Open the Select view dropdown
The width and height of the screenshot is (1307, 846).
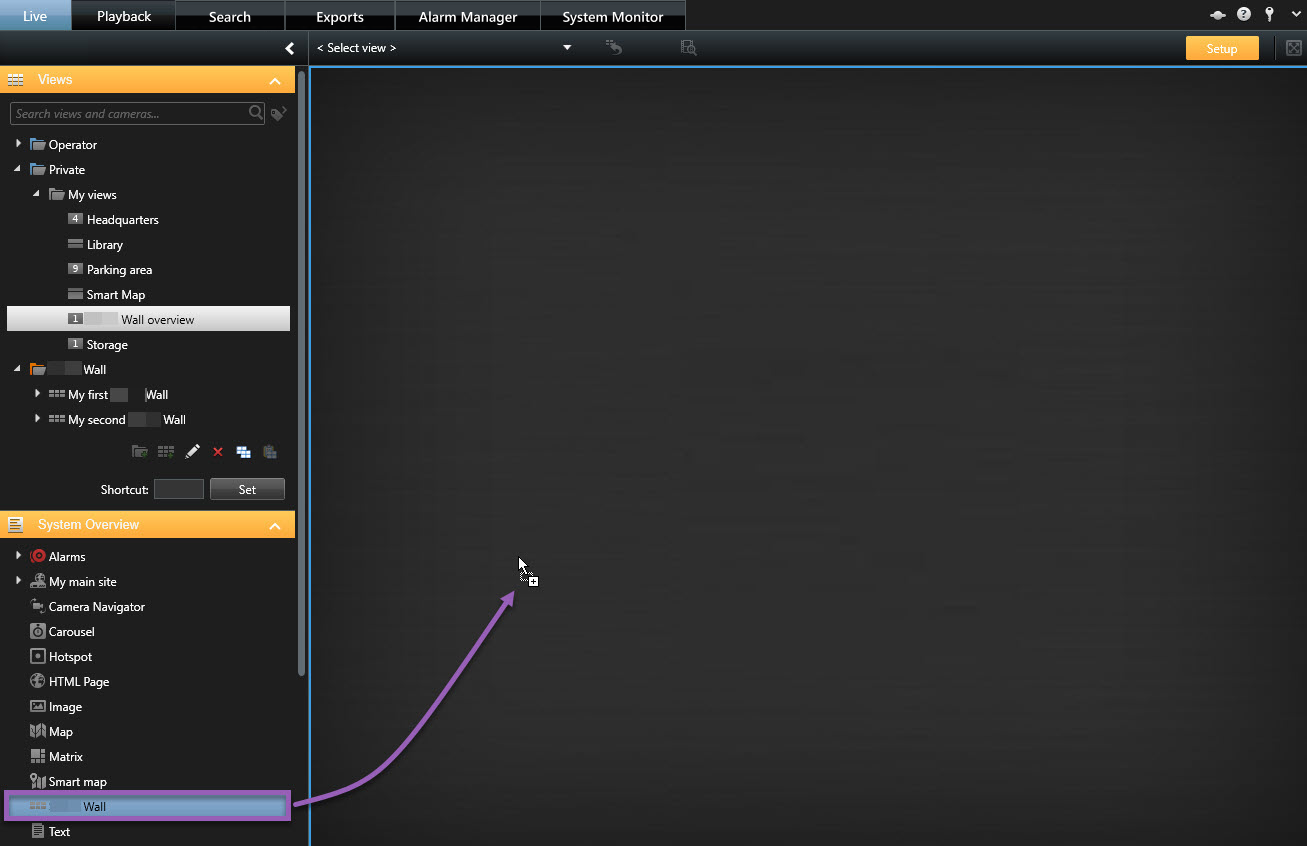click(x=567, y=48)
